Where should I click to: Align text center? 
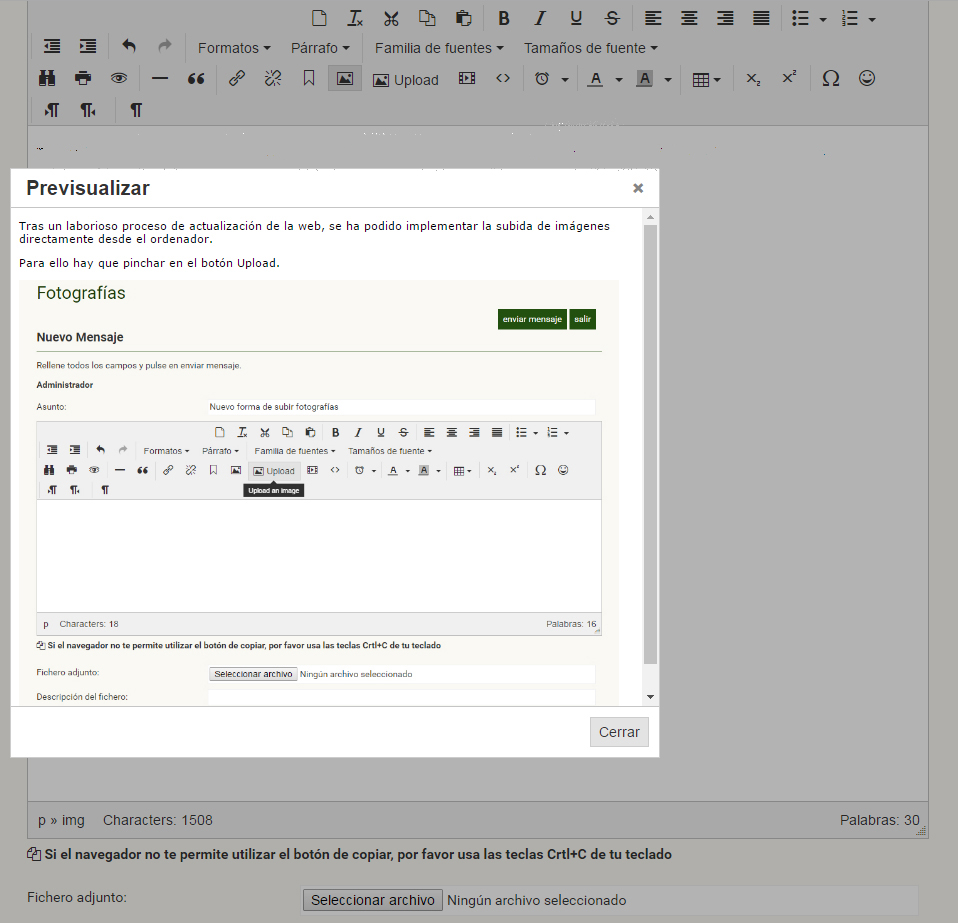(x=689, y=18)
